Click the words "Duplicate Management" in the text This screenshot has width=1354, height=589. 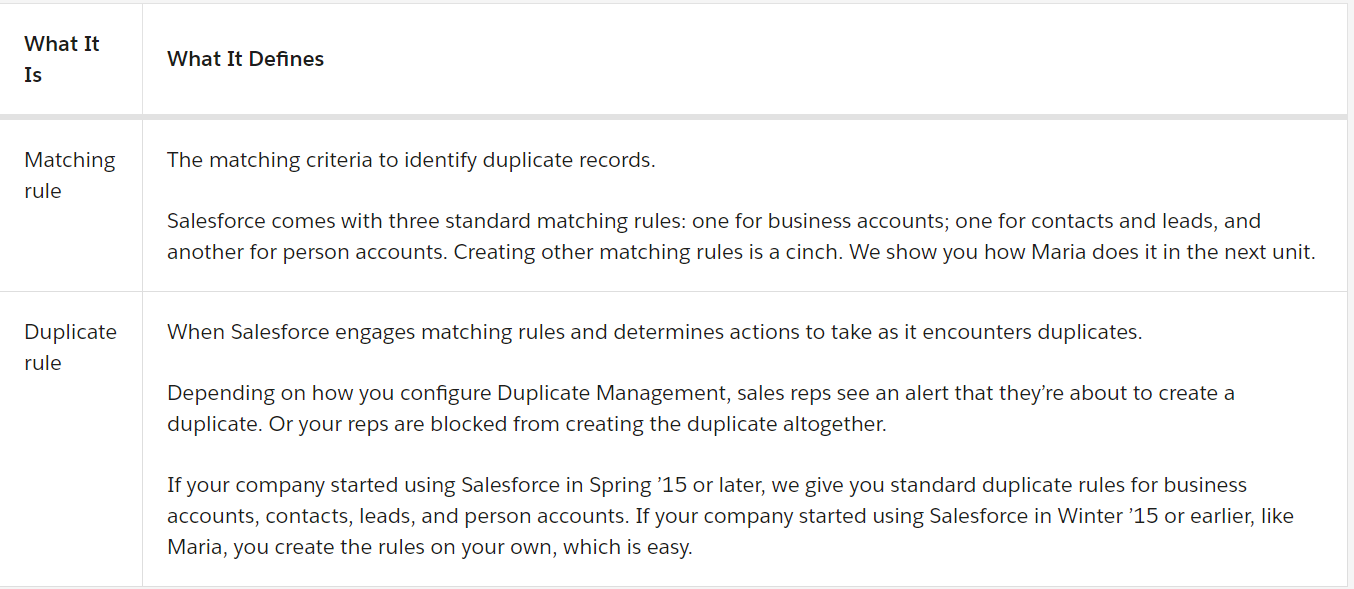[x=601, y=393]
